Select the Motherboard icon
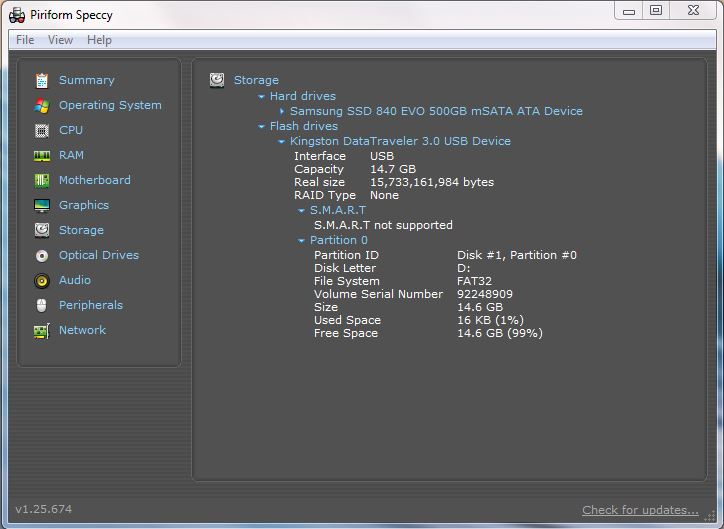The height and width of the screenshot is (529, 724). point(42,180)
